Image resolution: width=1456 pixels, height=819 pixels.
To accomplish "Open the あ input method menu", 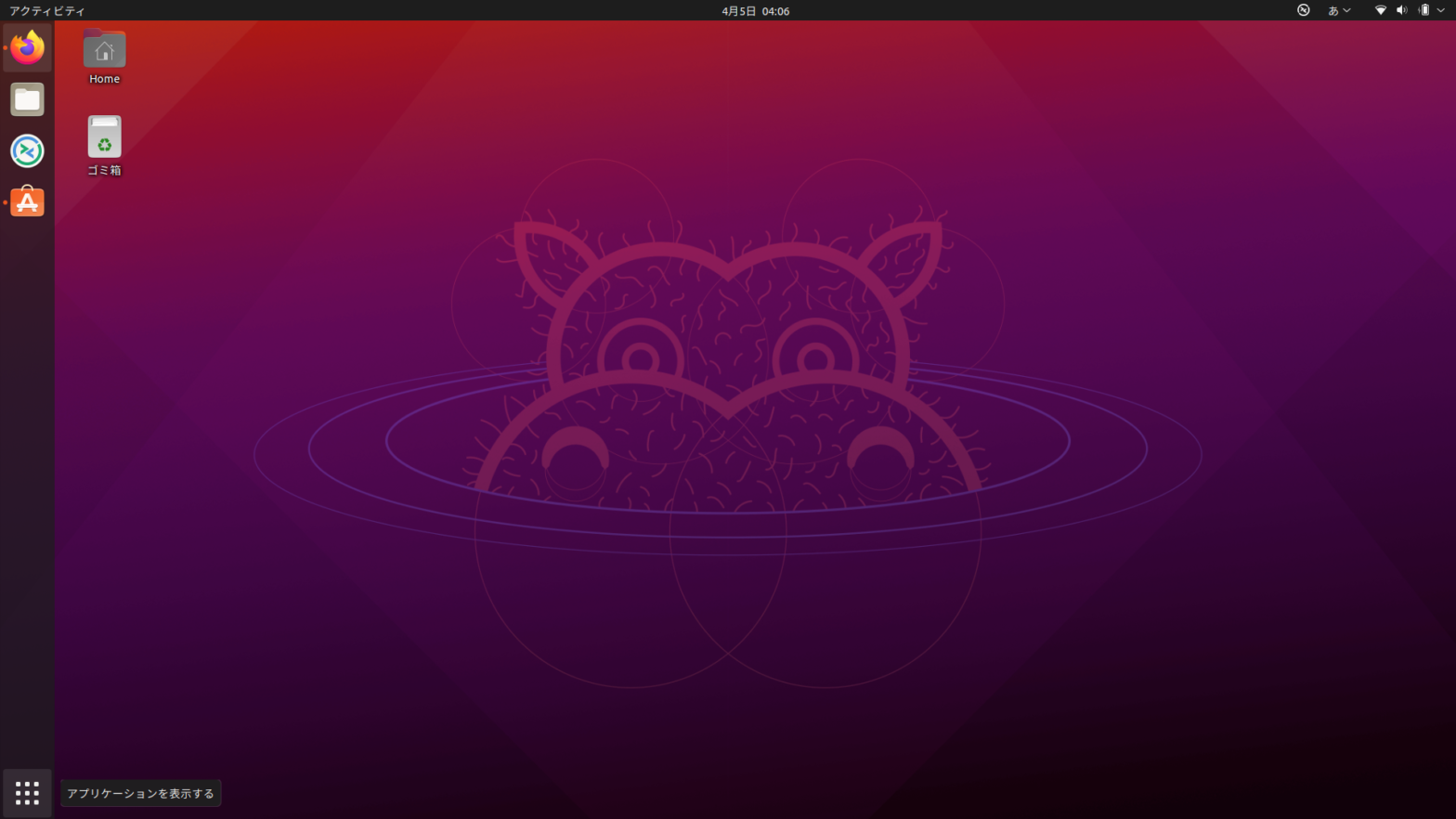I will point(1333,10).
